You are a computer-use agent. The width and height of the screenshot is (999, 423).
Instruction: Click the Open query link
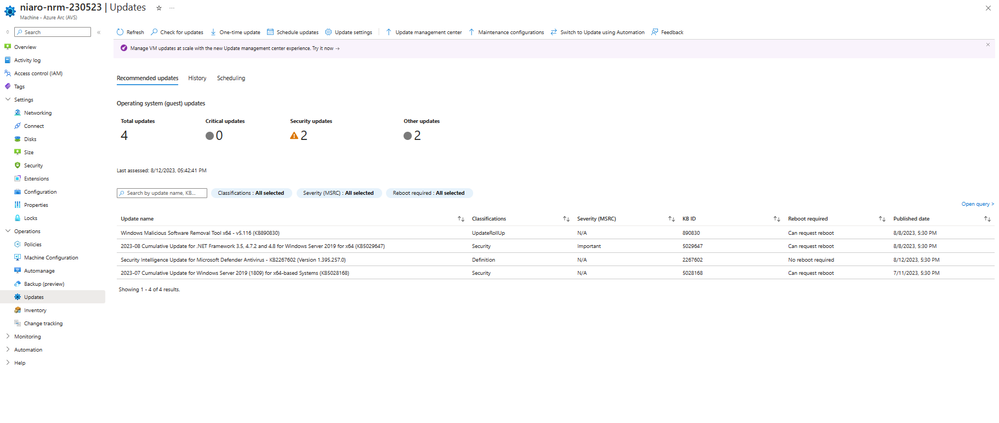point(978,204)
